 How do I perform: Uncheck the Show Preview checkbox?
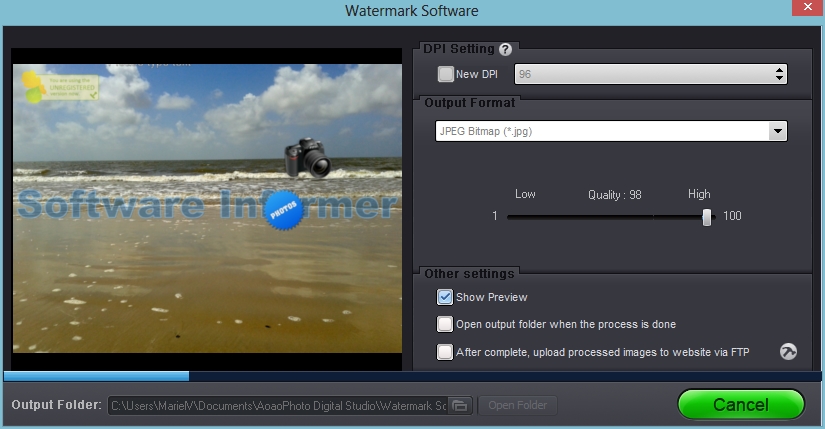445,297
